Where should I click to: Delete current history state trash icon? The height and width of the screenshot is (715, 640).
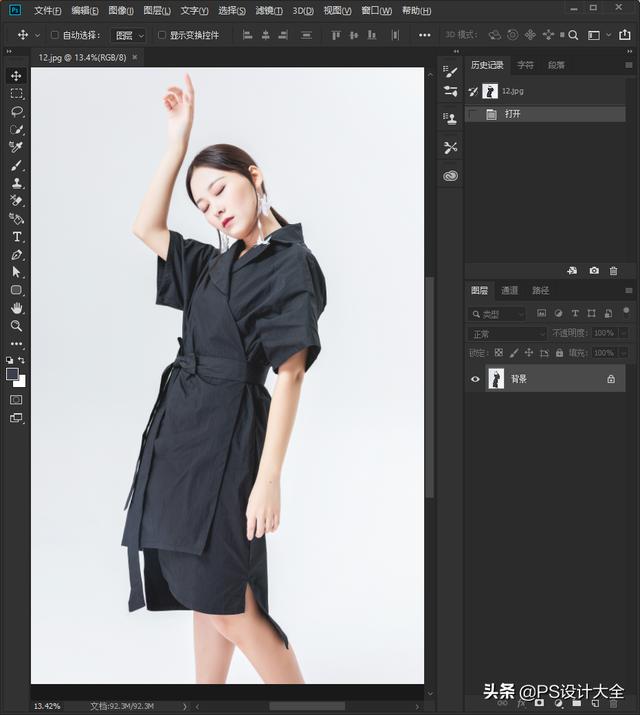614,271
